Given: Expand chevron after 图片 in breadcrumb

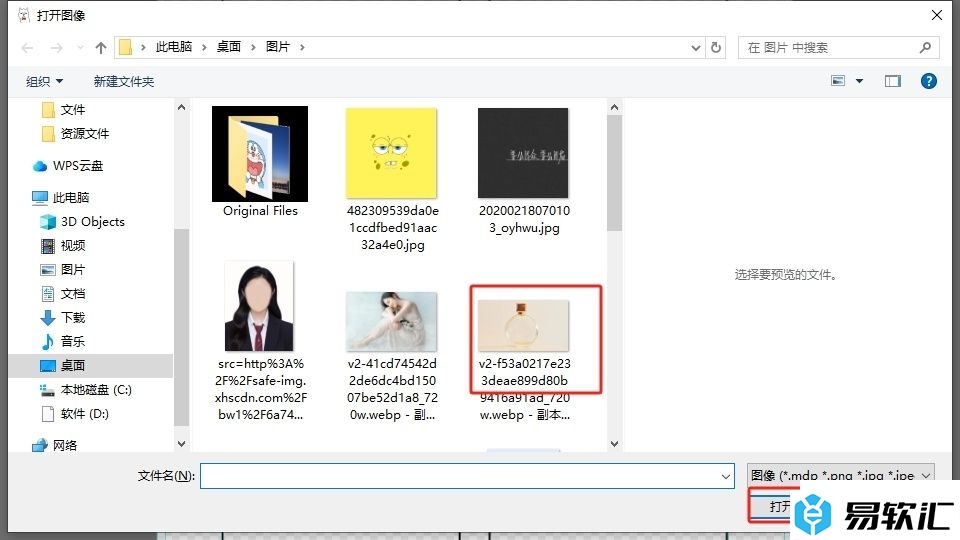Looking at the screenshot, I should 302,47.
